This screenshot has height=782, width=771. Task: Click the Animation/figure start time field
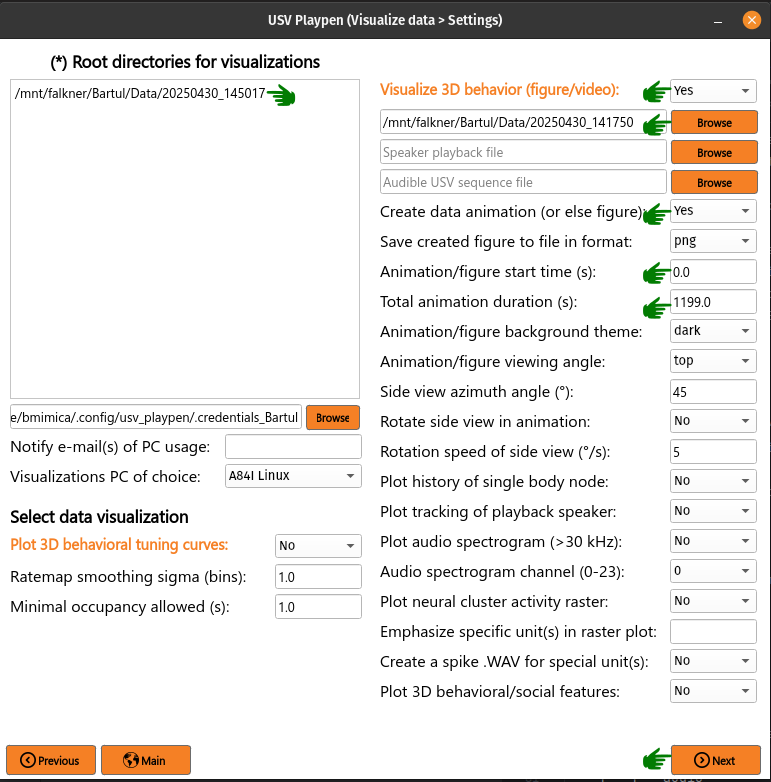[x=713, y=272]
